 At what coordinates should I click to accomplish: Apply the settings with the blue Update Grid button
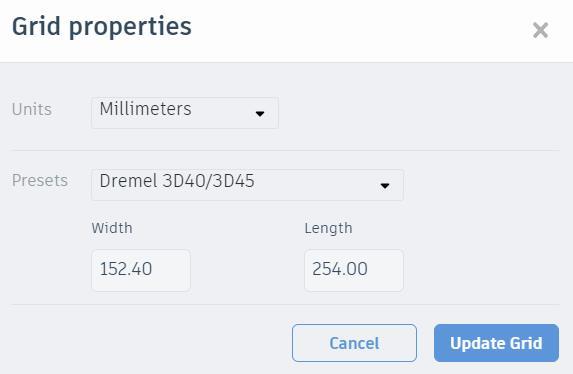496,343
